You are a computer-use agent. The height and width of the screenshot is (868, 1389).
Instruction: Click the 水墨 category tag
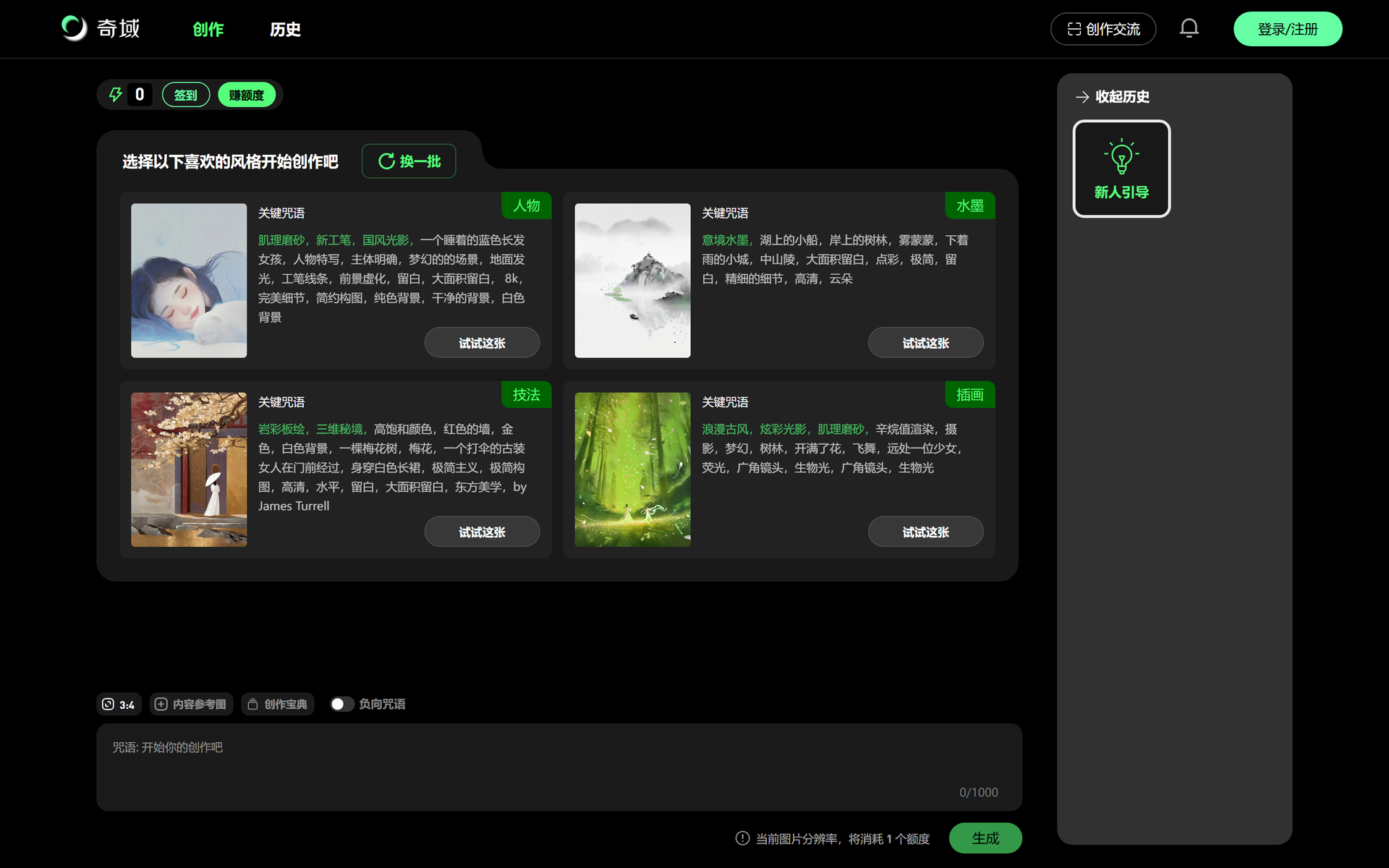(x=970, y=205)
